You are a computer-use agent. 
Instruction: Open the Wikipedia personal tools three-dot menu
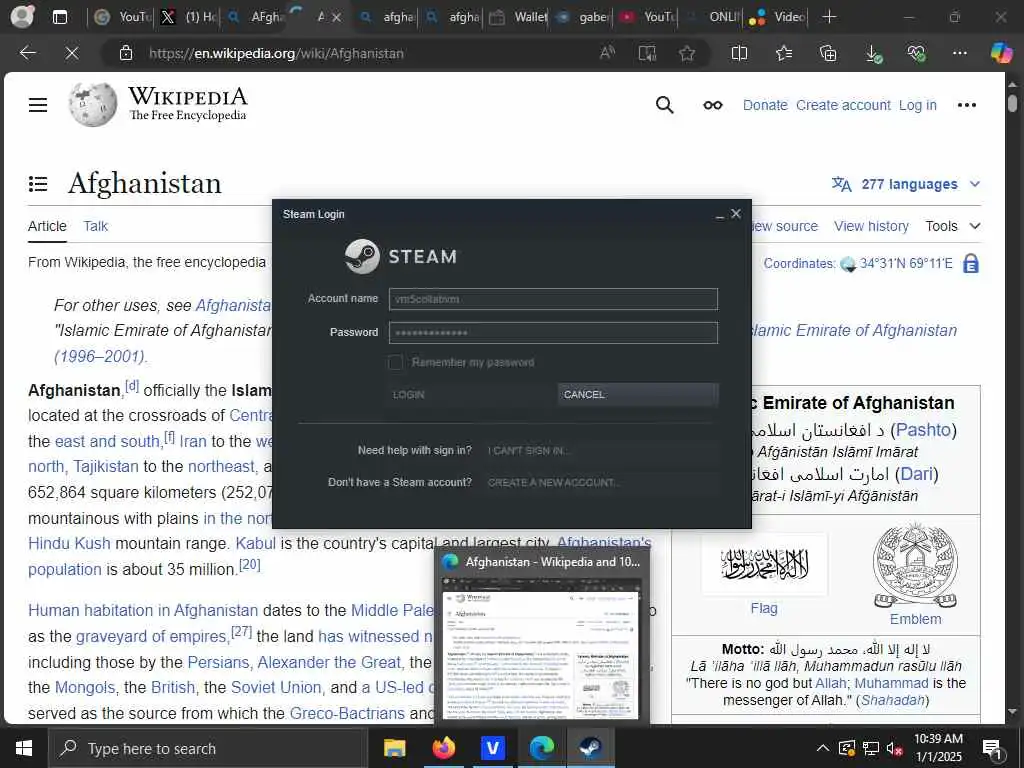point(967,105)
